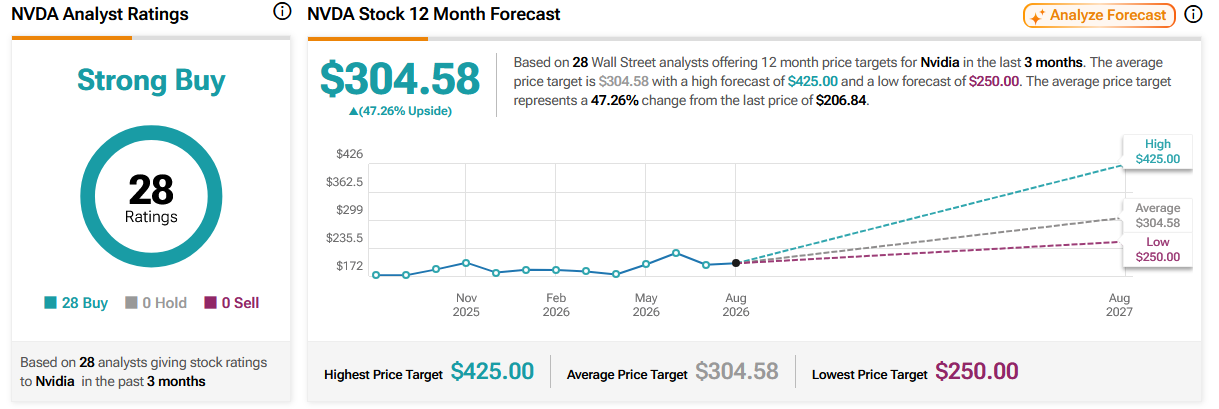Click the maroon 0 Sell legend swatch

(x=210, y=303)
